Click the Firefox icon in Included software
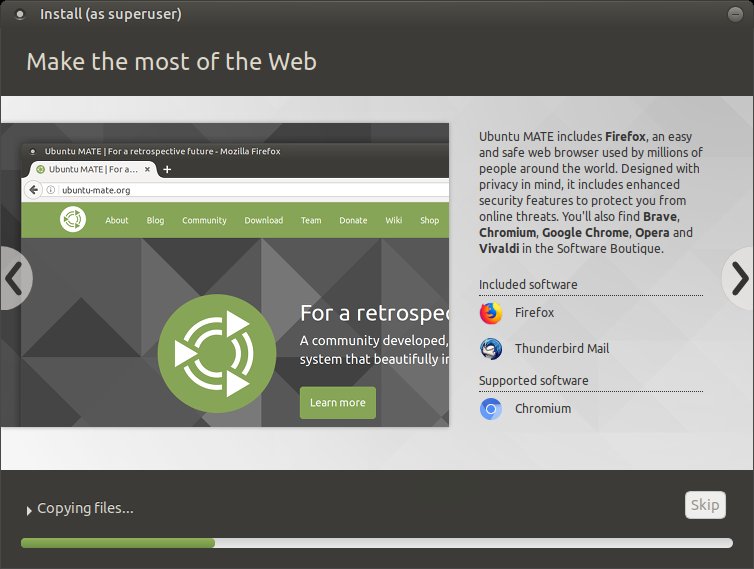Viewport: 754px width, 569px height. (491, 313)
